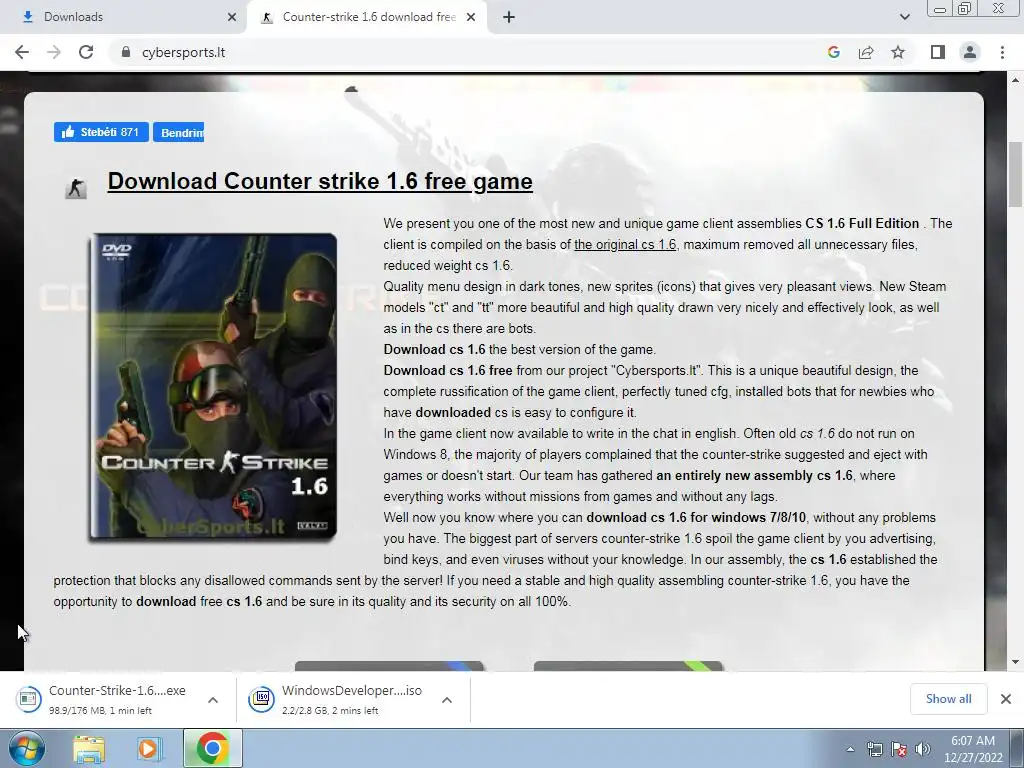Click text '2.2/2.8 GB, 2 mins left'
The width and height of the screenshot is (1024, 768).
(x=330, y=711)
